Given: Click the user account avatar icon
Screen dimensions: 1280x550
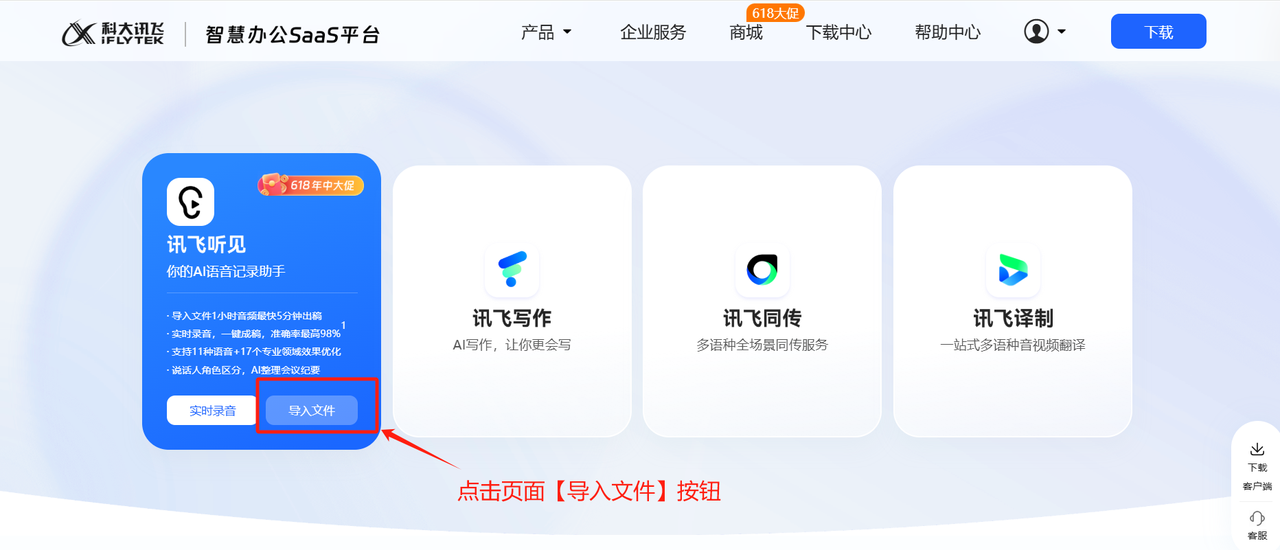Looking at the screenshot, I should point(1036,32).
